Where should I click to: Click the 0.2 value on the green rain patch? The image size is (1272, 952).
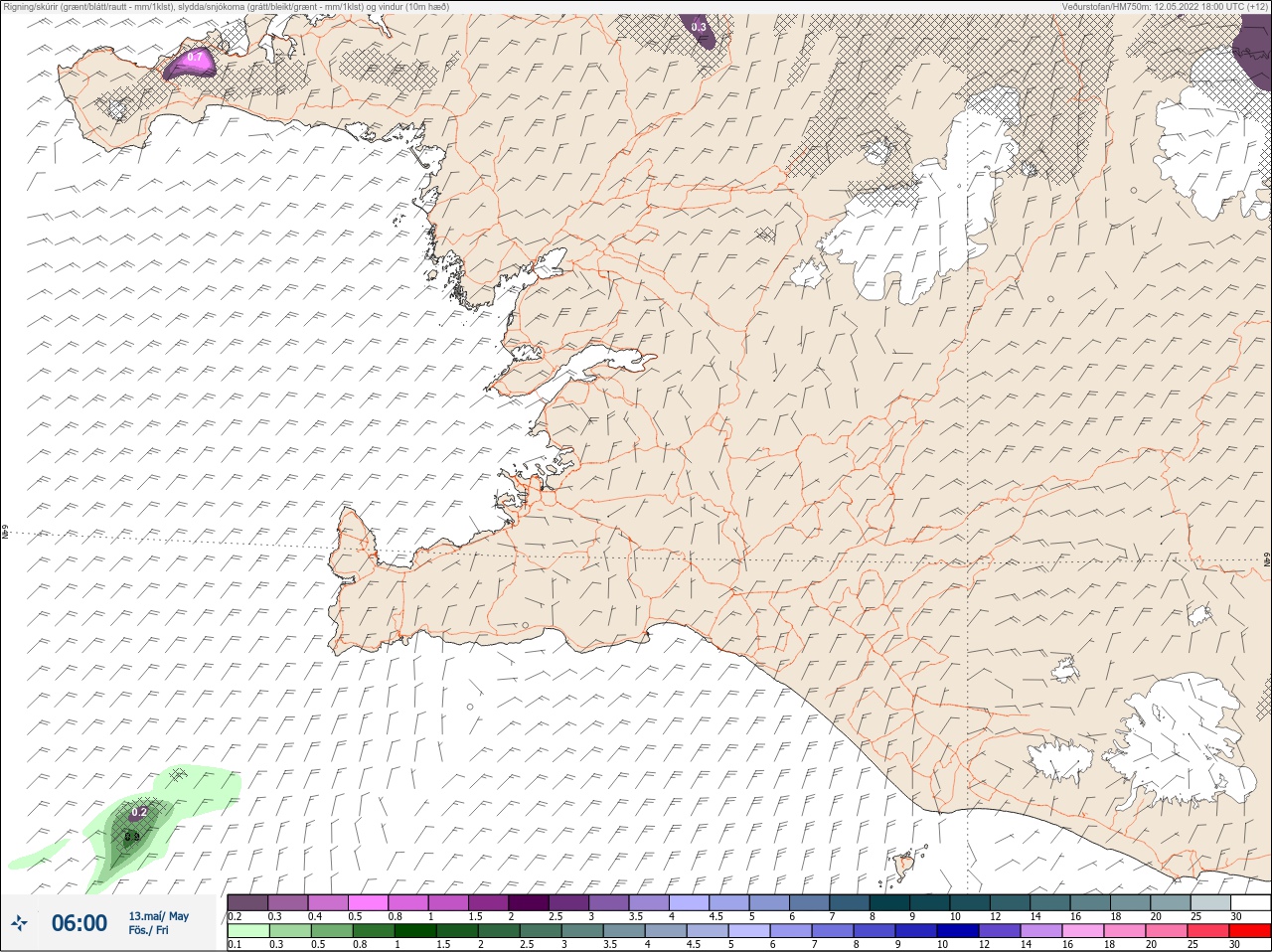click(x=139, y=812)
